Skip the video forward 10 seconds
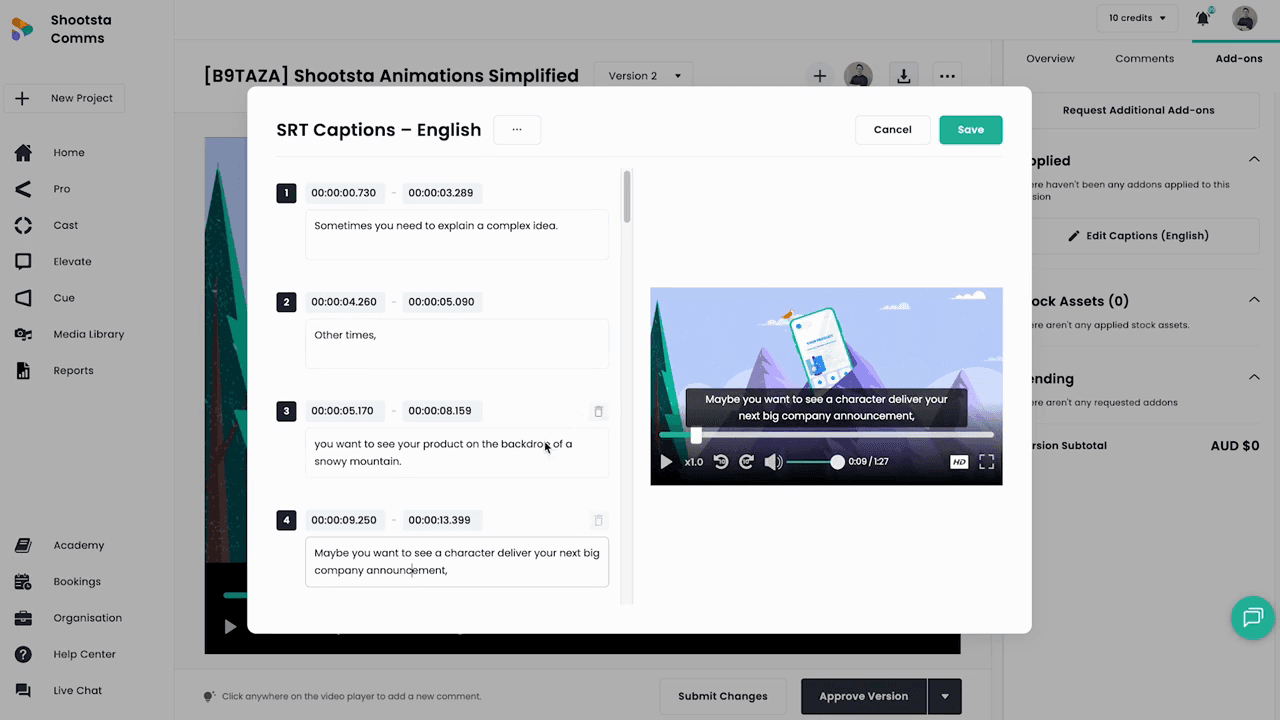Image resolution: width=1280 pixels, height=720 pixels. pos(746,461)
